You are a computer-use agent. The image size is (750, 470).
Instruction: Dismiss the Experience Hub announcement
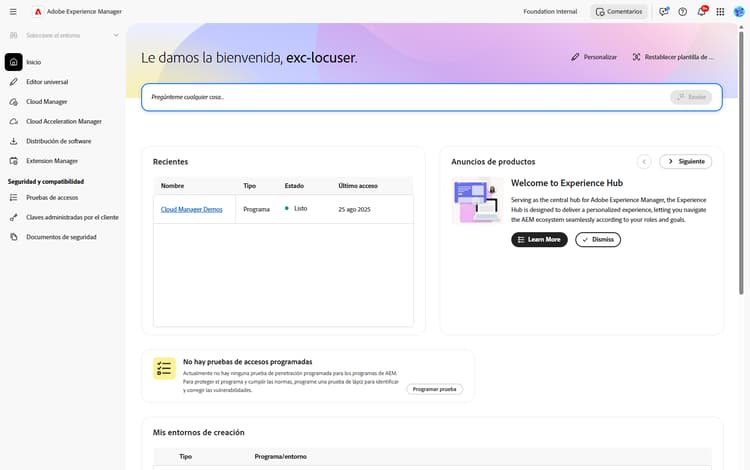tap(598, 240)
